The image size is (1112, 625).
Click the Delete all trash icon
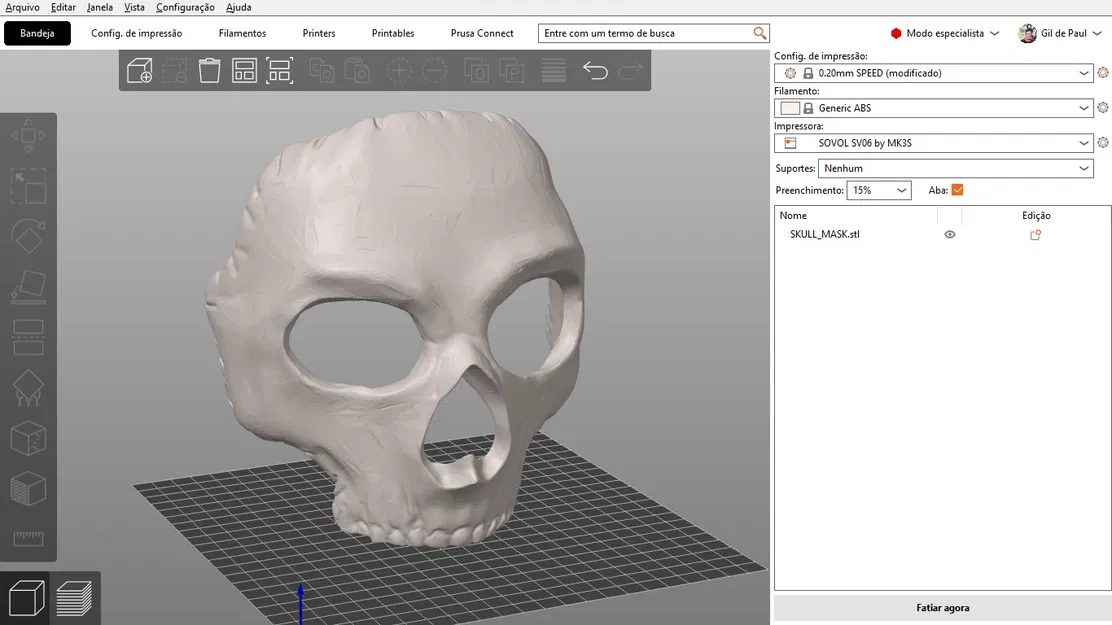[x=209, y=71]
